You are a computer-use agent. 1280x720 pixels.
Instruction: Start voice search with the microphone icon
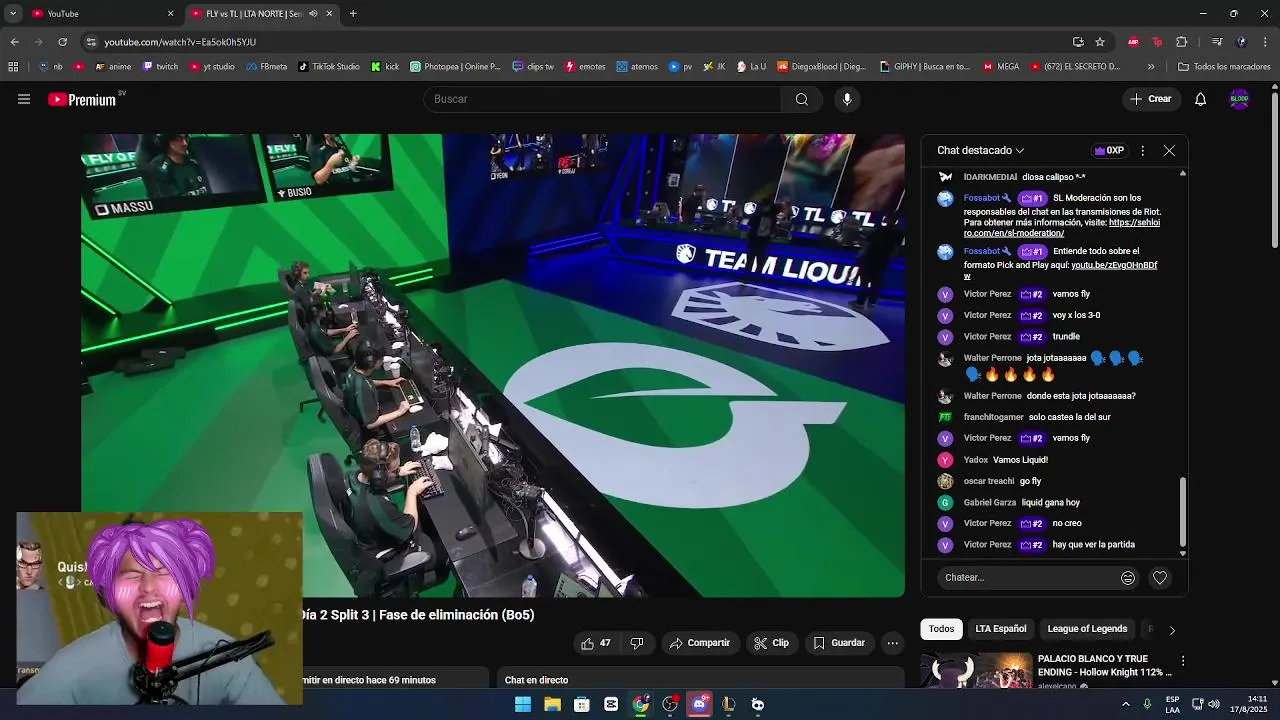click(847, 99)
